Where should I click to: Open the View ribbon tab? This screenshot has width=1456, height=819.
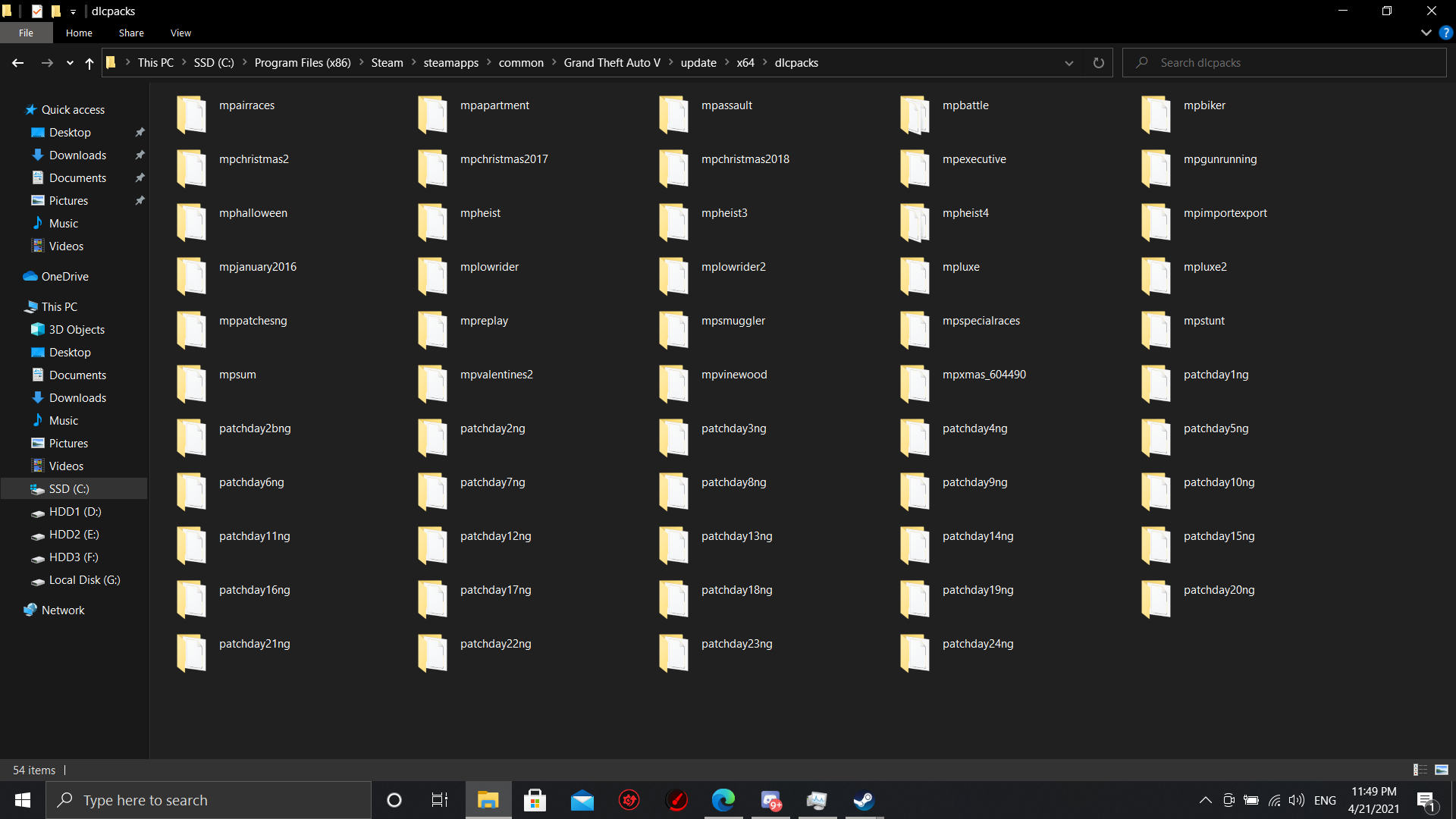point(180,33)
